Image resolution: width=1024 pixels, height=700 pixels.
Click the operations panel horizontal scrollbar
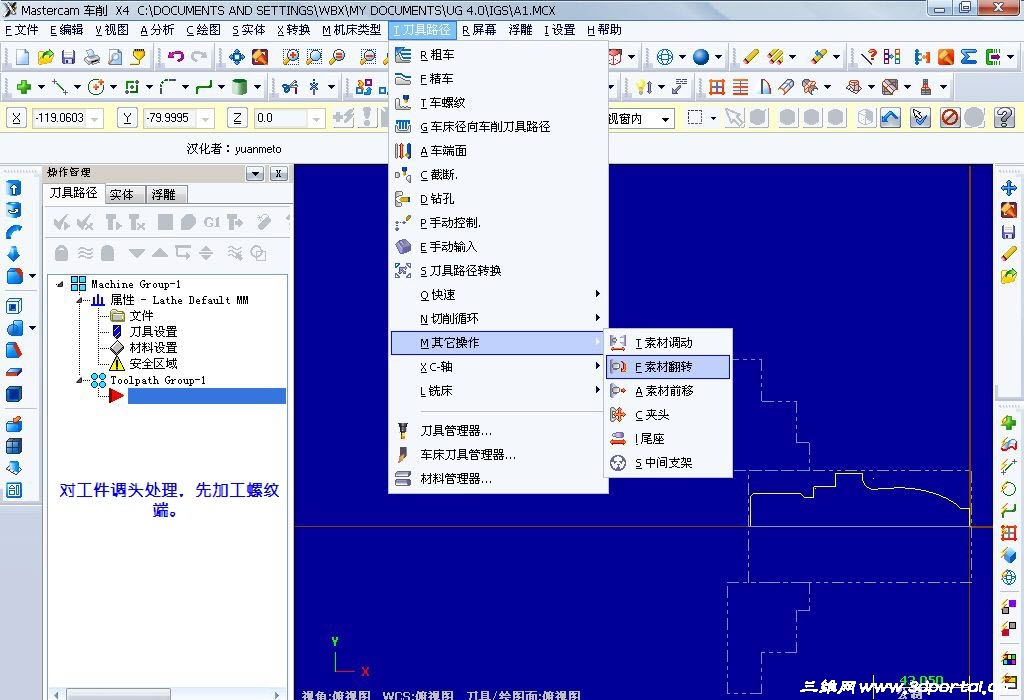coord(168,694)
